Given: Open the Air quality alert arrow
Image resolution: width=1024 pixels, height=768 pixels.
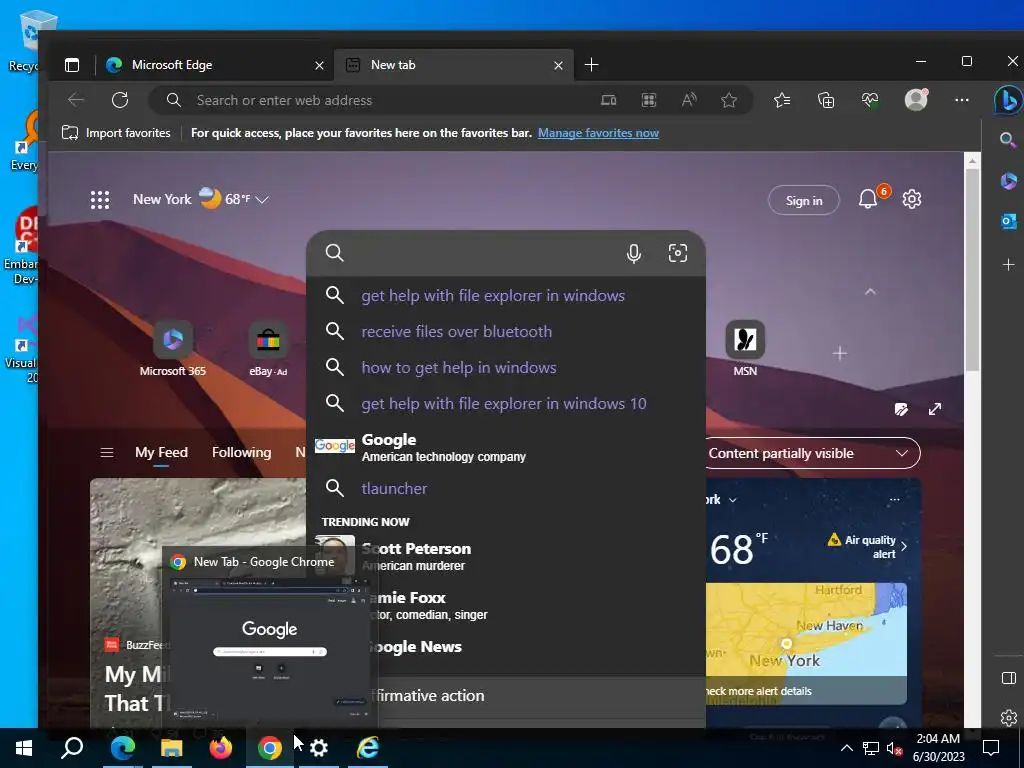Looking at the screenshot, I should coord(904,547).
